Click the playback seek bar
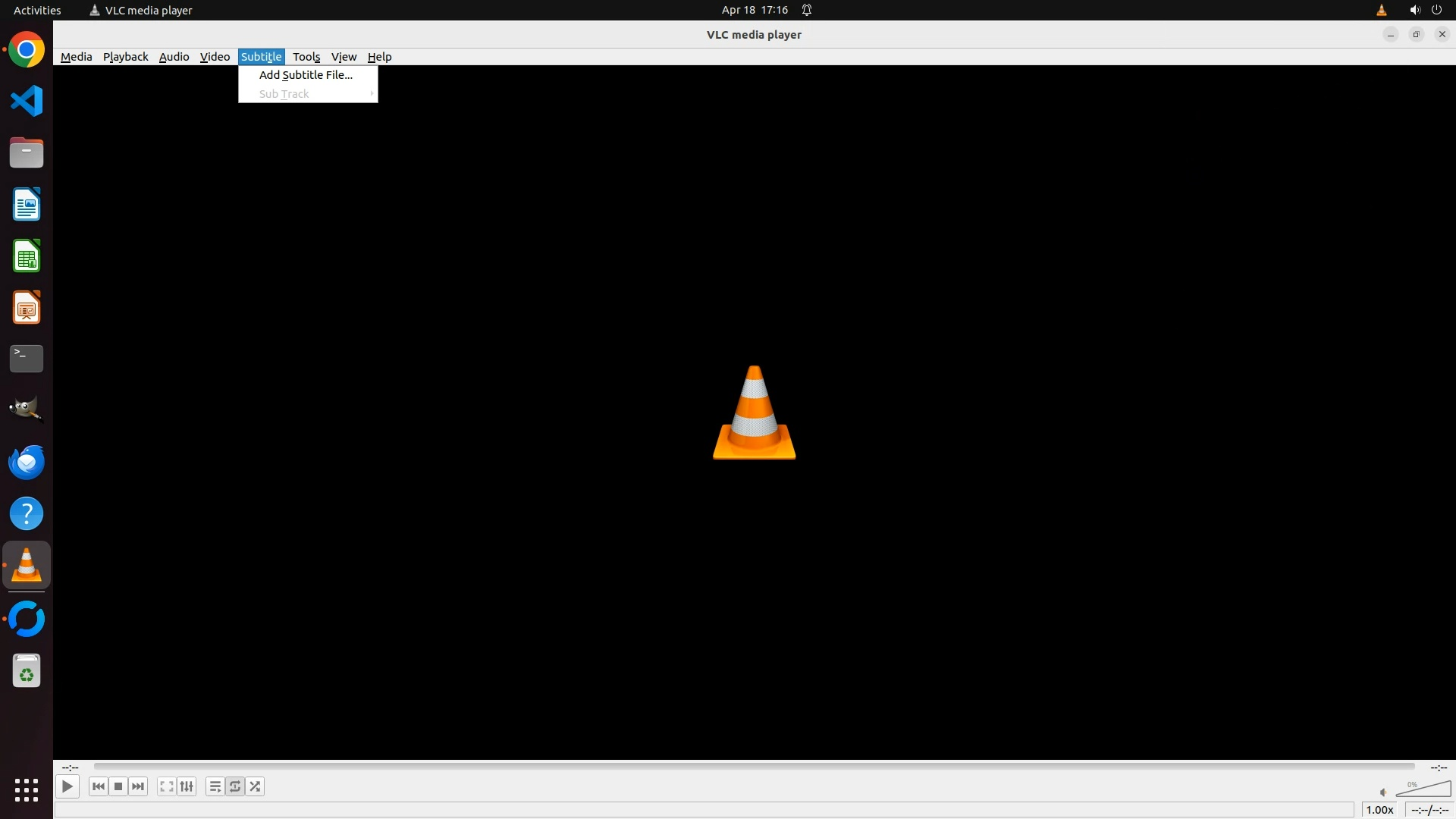This screenshot has width=1456, height=819. point(754,767)
